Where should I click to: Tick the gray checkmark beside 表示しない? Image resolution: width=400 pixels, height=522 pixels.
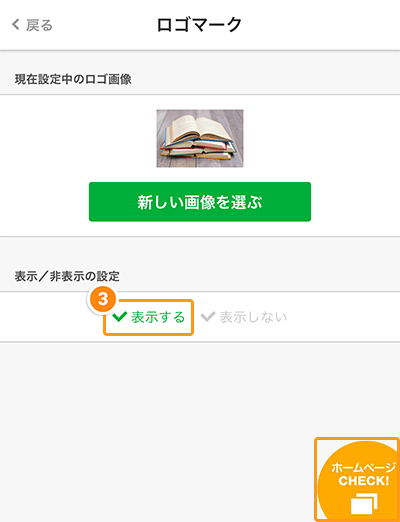tap(208, 317)
